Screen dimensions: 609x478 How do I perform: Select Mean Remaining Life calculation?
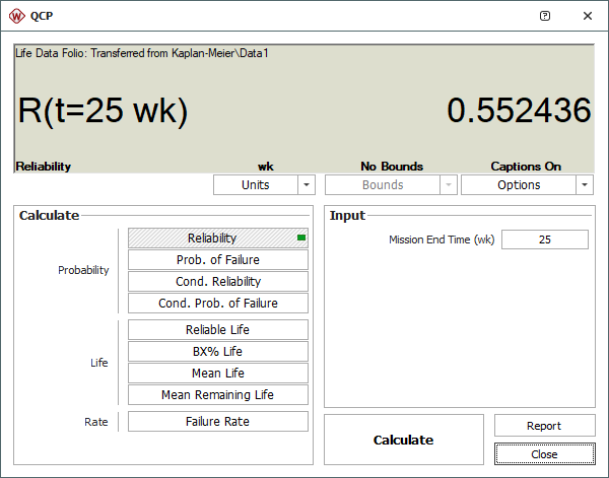click(x=218, y=395)
